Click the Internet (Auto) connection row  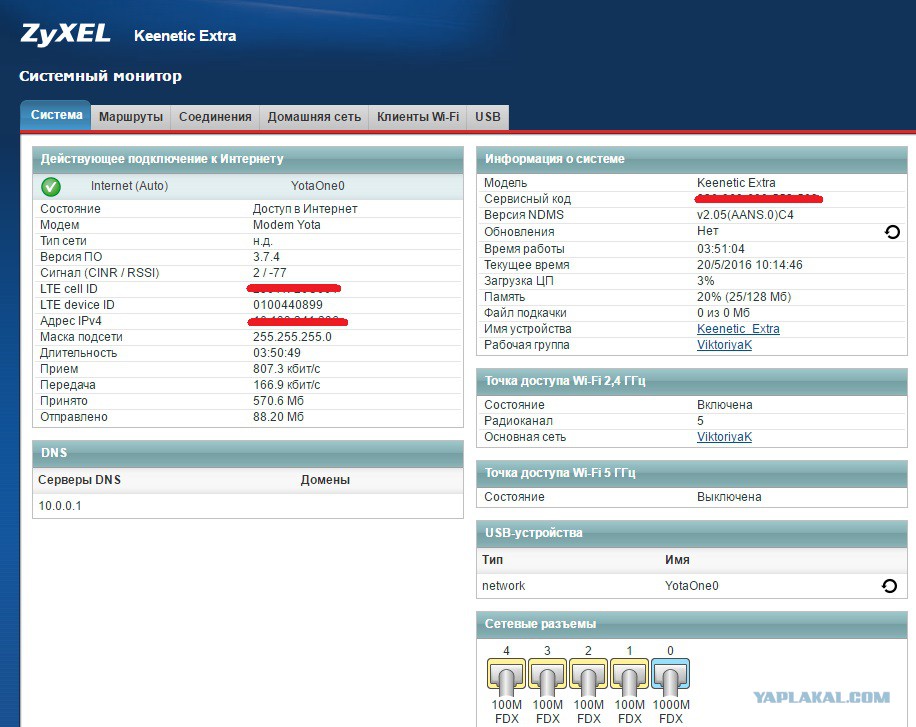pos(248,186)
